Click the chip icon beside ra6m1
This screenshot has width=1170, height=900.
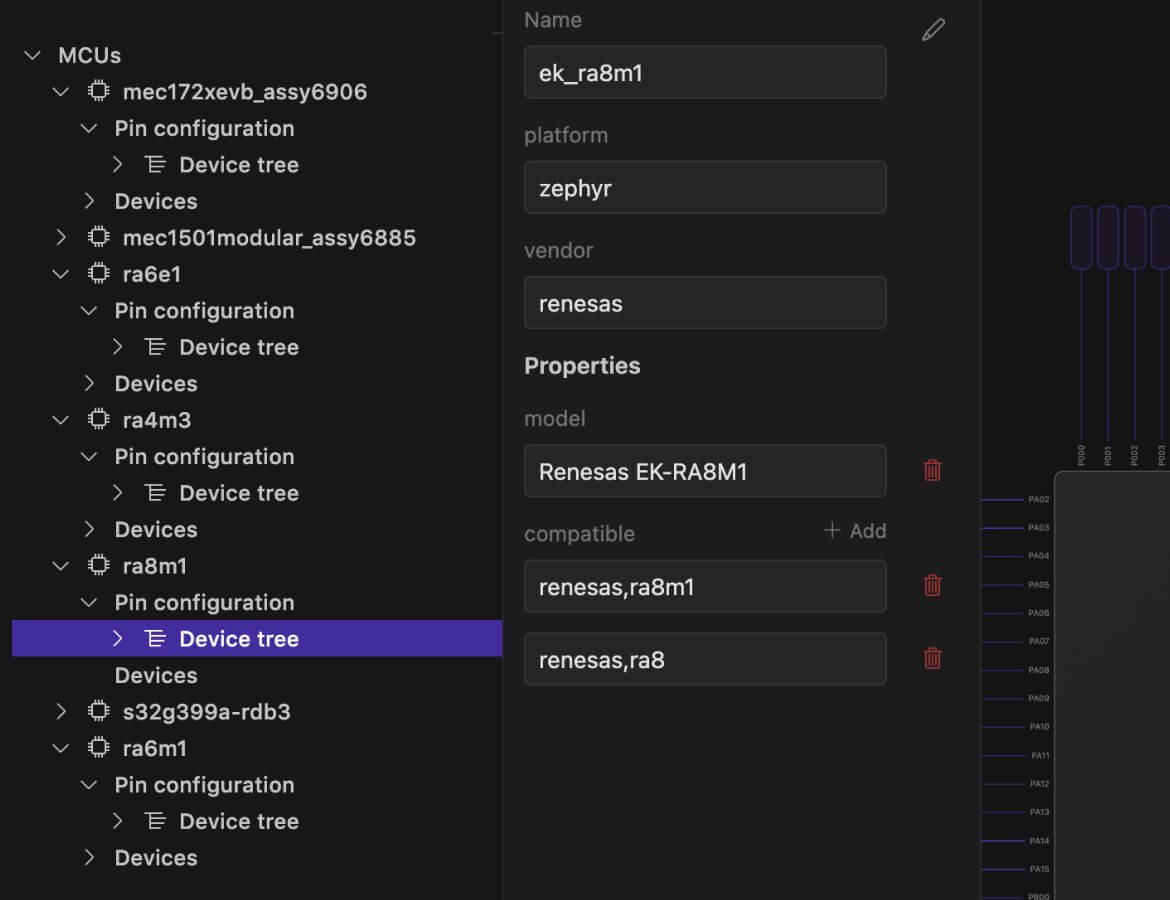[x=98, y=748]
